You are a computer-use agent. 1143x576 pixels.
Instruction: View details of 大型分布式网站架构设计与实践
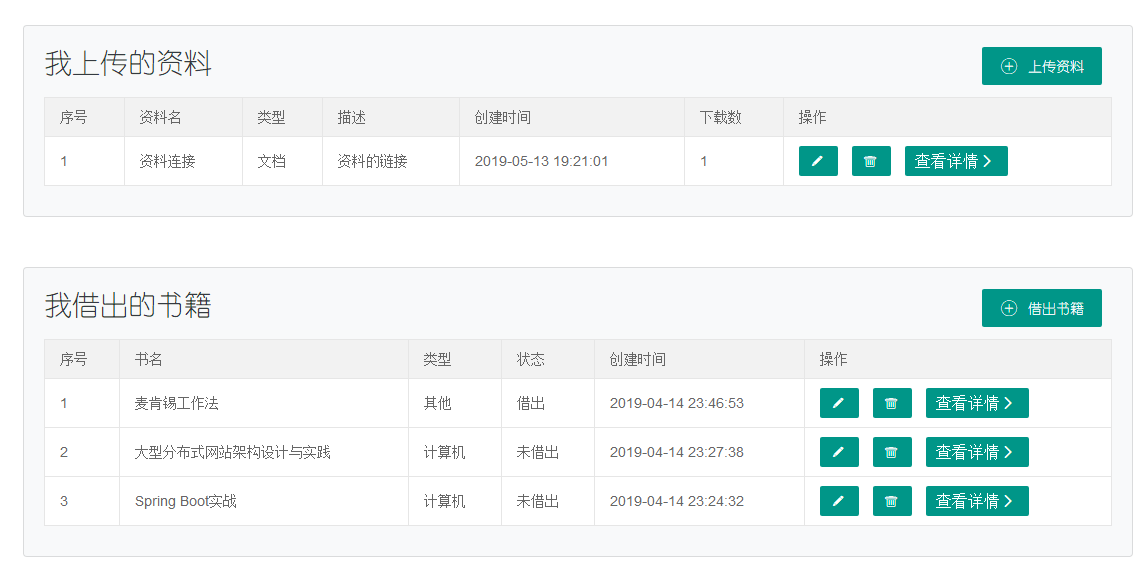point(976,452)
